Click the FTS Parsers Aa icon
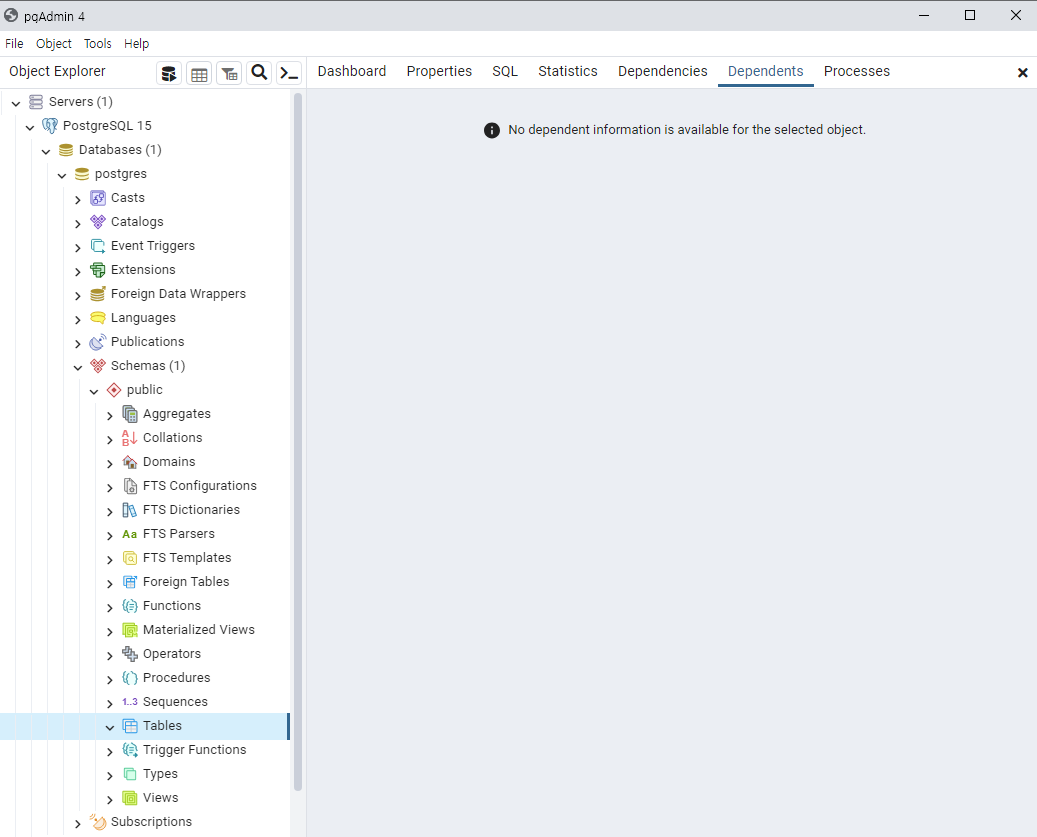This screenshot has width=1037, height=837. pyautogui.click(x=130, y=534)
